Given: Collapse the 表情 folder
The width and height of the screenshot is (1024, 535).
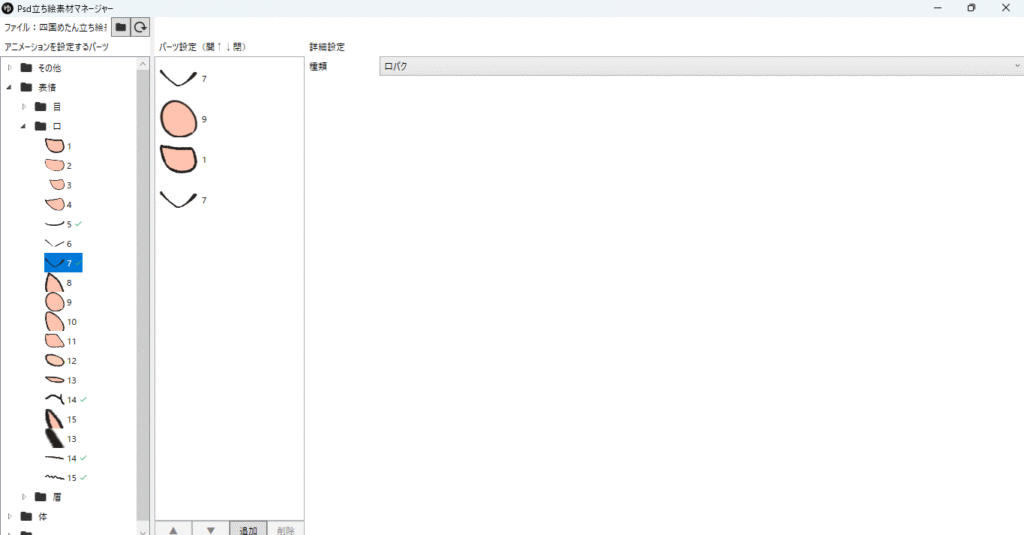Looking at the screenshot, I should tap(10, 87).
